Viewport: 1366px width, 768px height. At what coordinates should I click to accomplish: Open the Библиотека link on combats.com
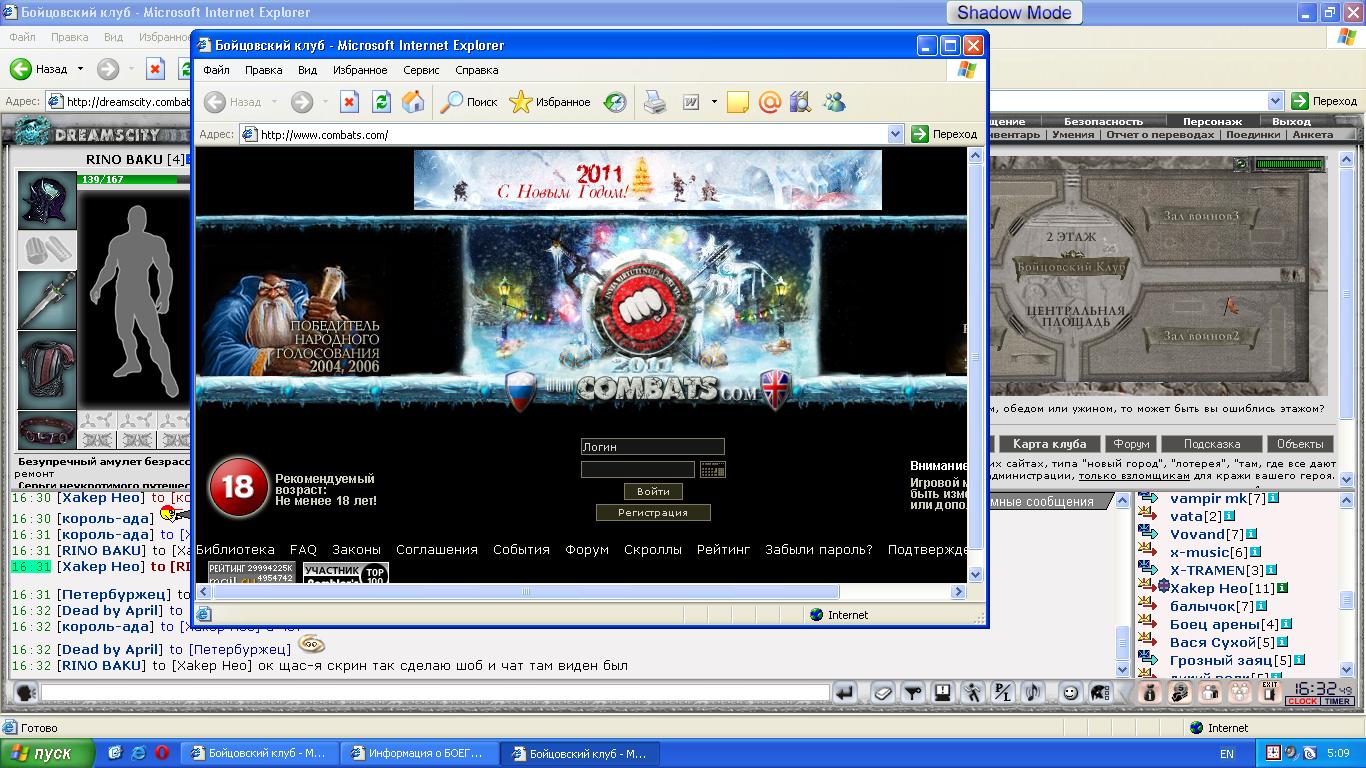pyautogui.click(x=235, y=549)
